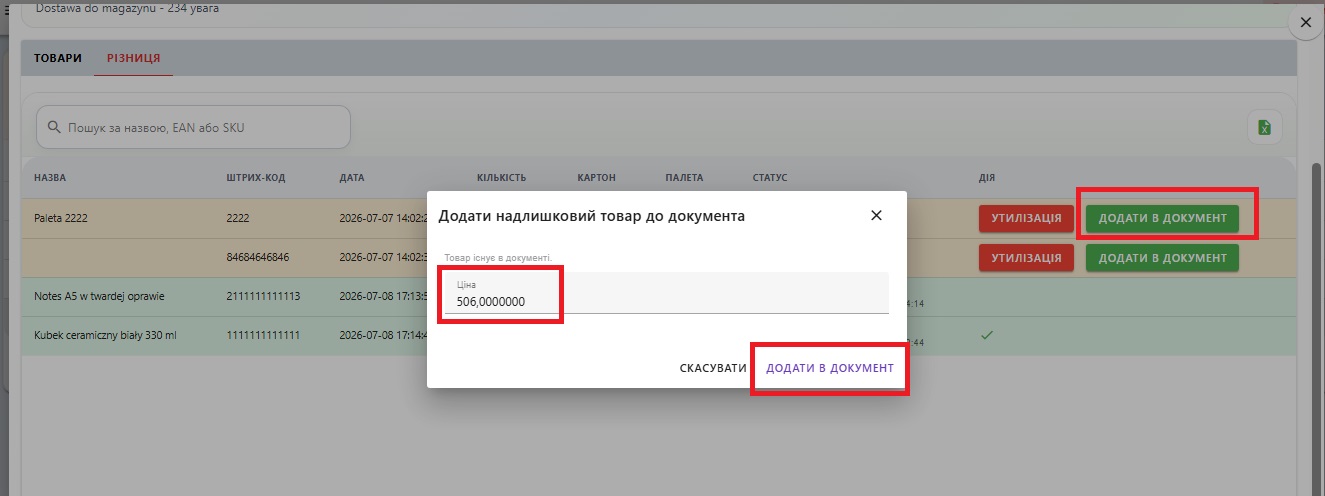Click the ПАЛЕТА column header
The width and height of the screenshot is (1325, 496).
(x=684, y=178)
